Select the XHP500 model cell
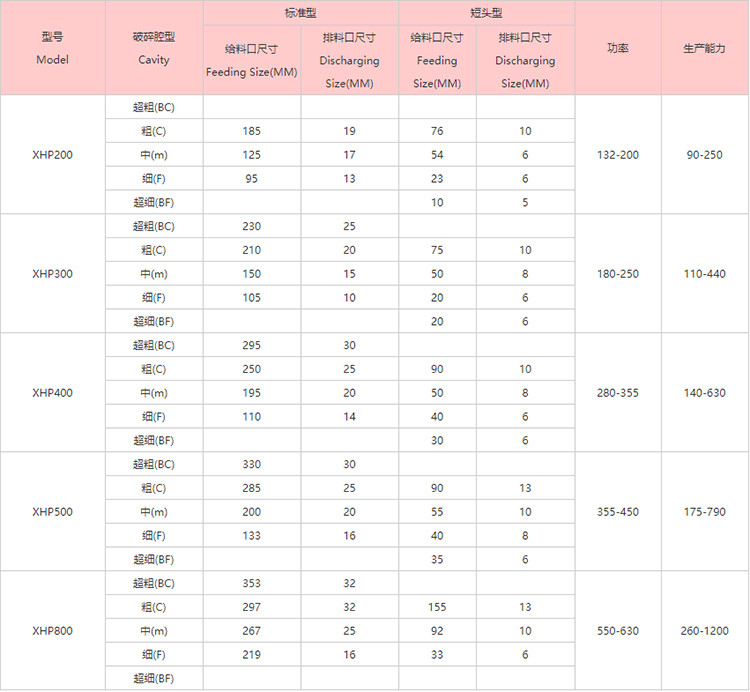This screenshot has height=692, width=750. 52,512
